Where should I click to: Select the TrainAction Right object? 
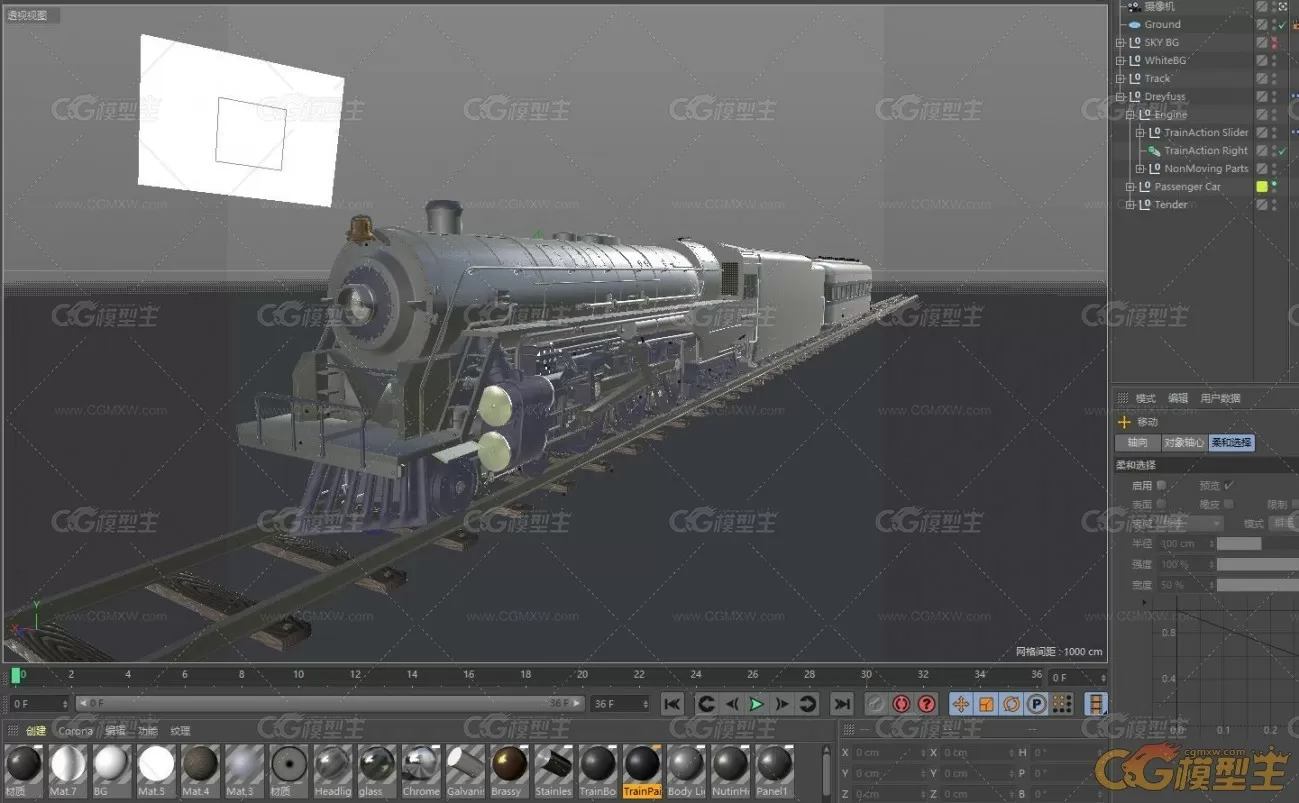click(x=1206, y=150)
